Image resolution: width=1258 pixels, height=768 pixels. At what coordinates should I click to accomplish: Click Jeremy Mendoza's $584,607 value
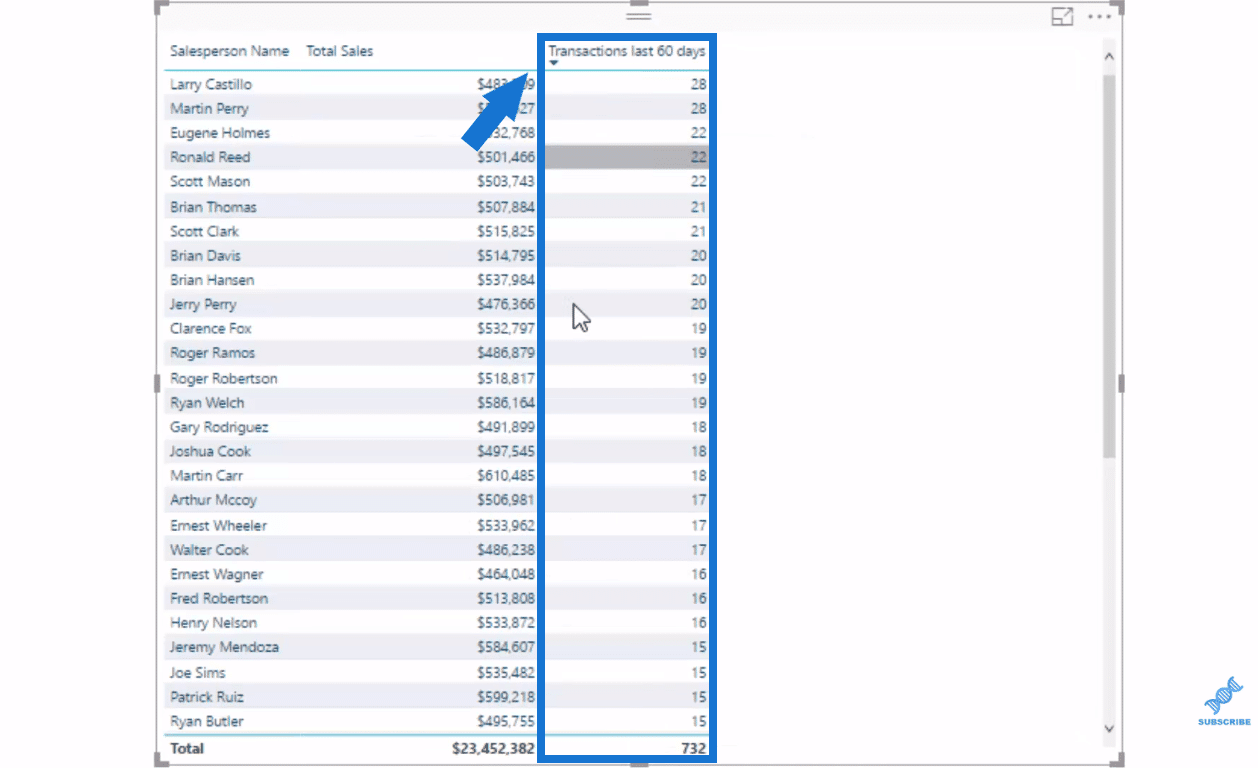point(506,647)
